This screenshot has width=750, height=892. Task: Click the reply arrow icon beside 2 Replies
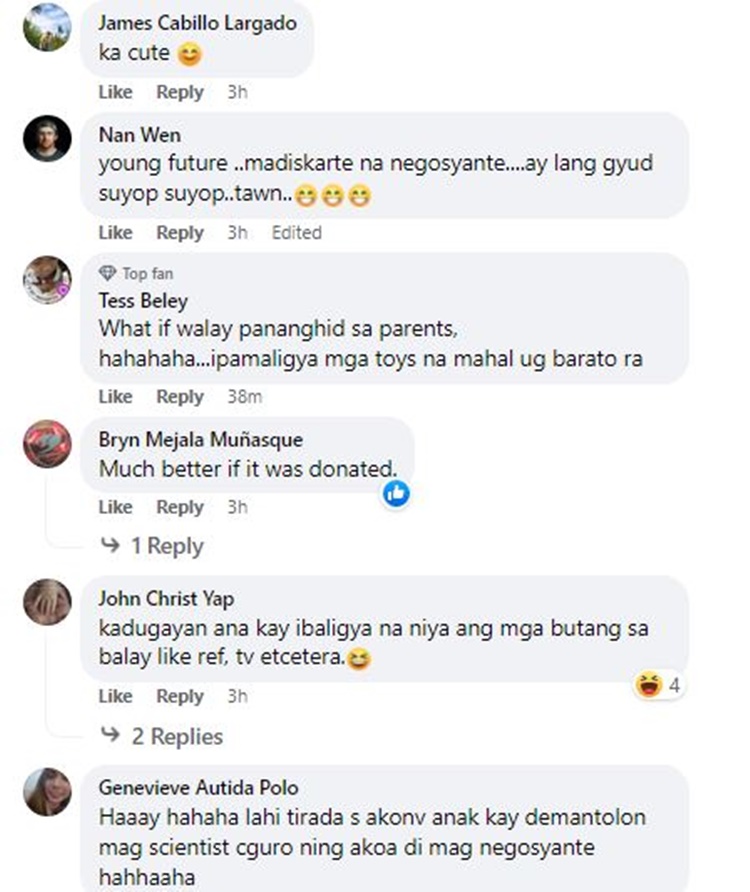tap(110, 735)
